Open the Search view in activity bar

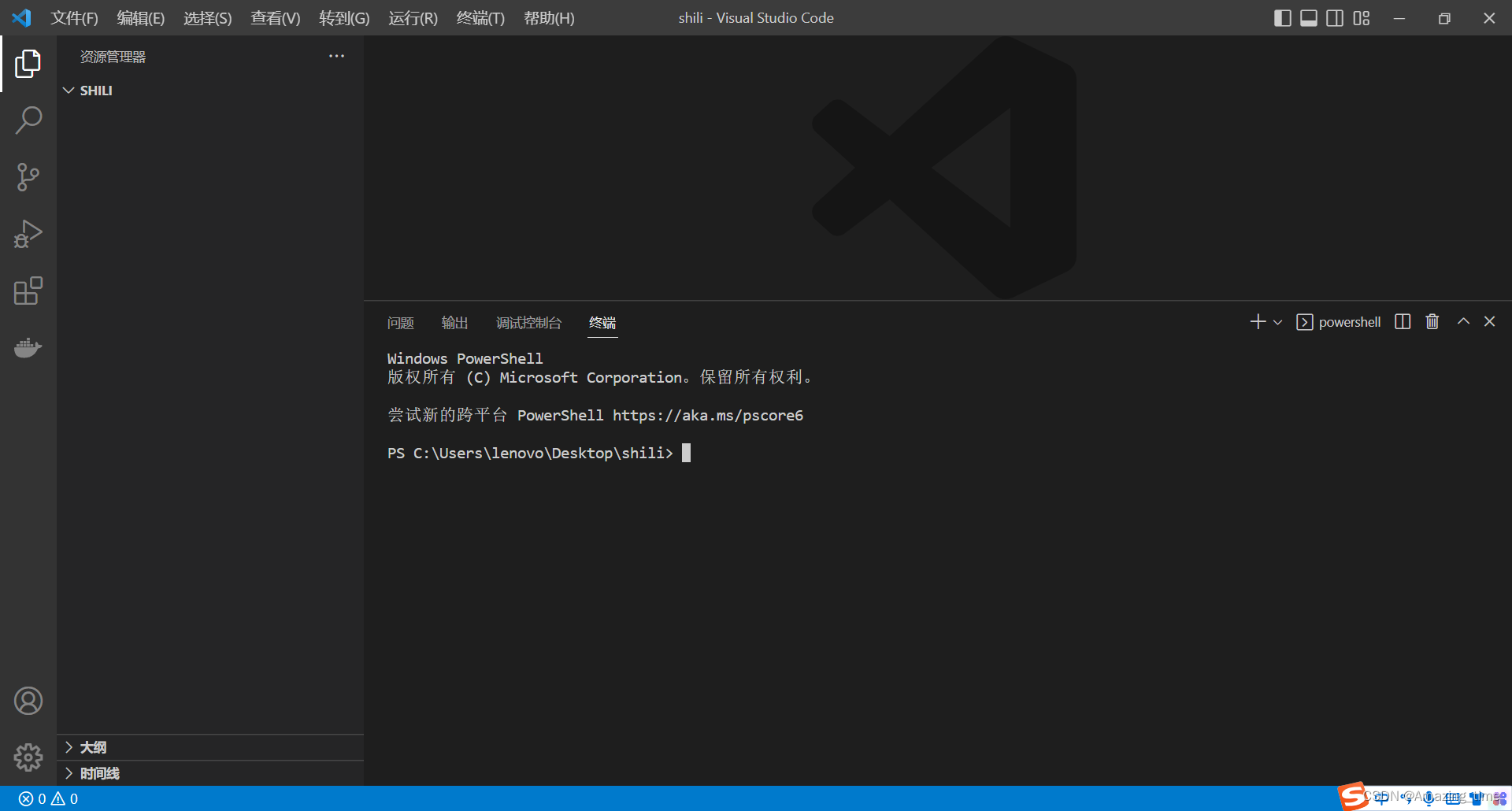28,120
